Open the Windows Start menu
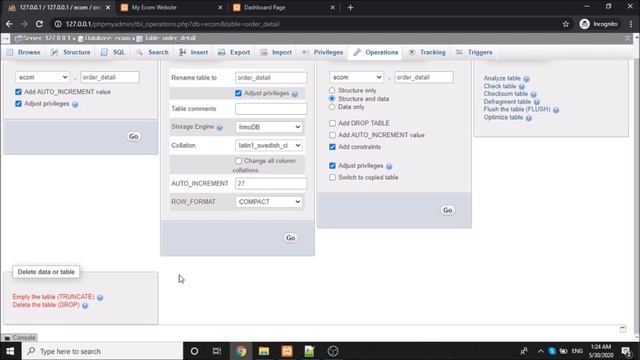This screenshot has width=640, height=360. pyautogui.click(x=10, y=351)
